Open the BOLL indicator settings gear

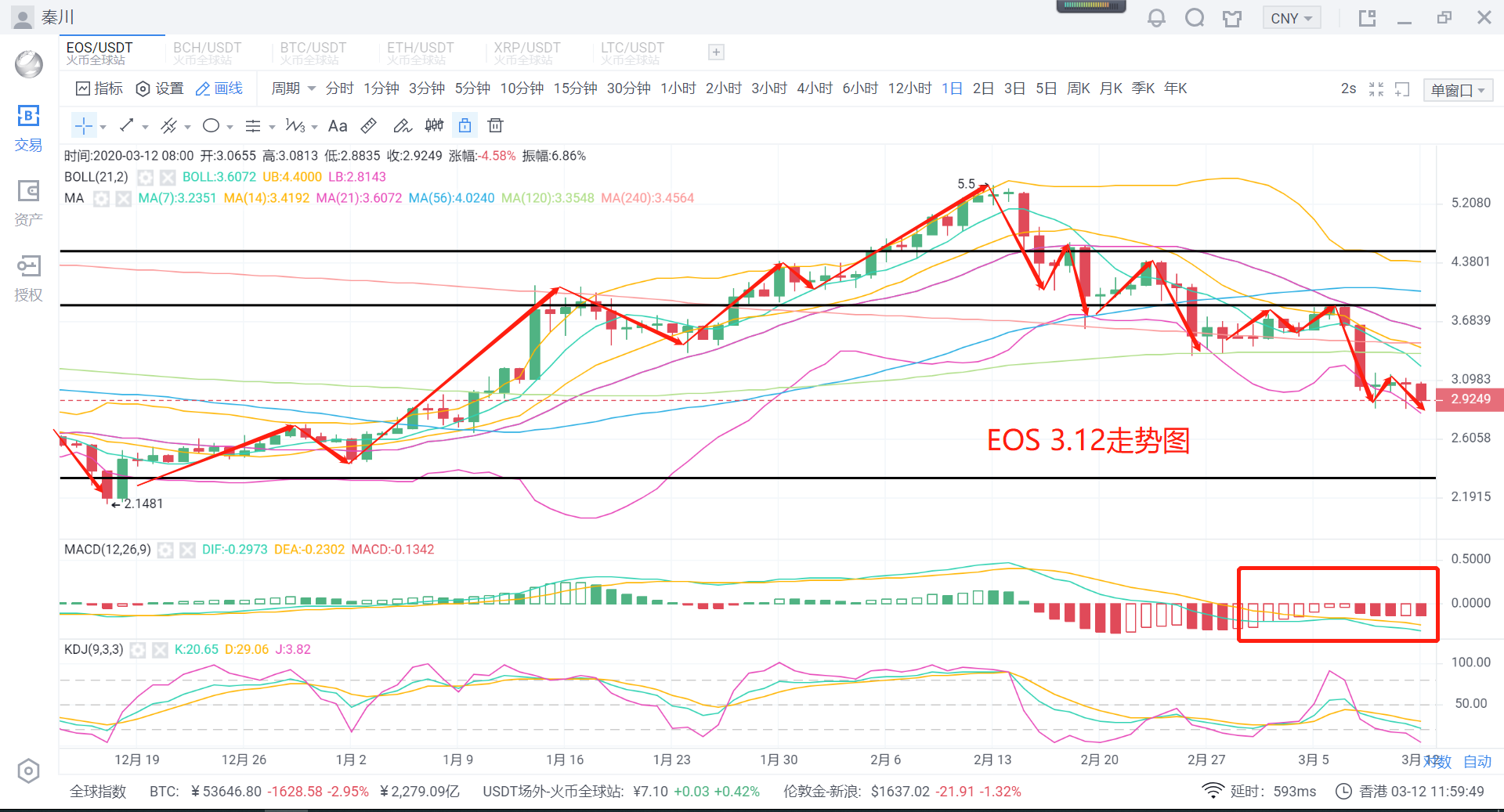[145, 177]
